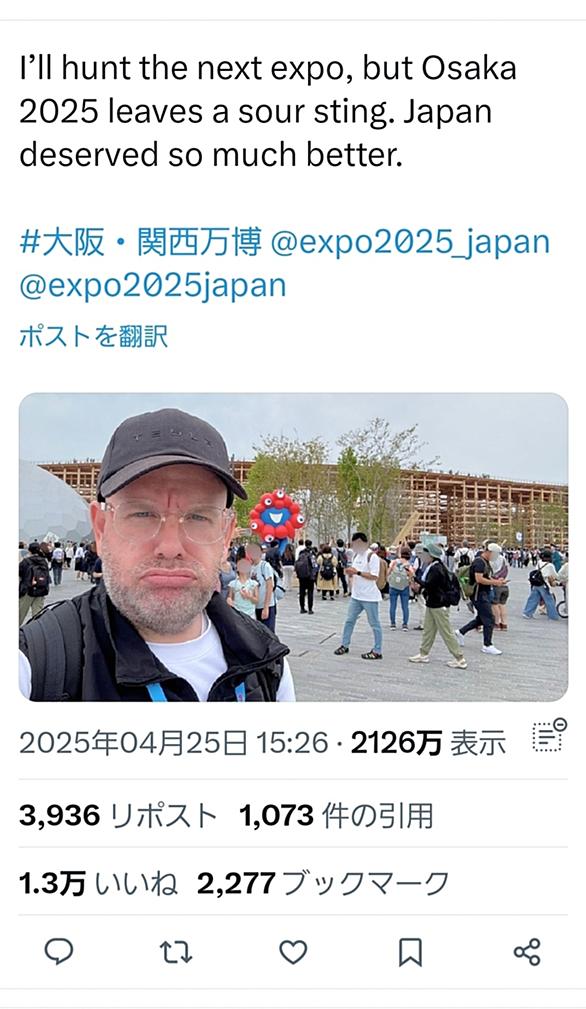The image size is (586, 1009).
Task: Open the view analytics icon beside 表示
Action: (x=549, y=735)
